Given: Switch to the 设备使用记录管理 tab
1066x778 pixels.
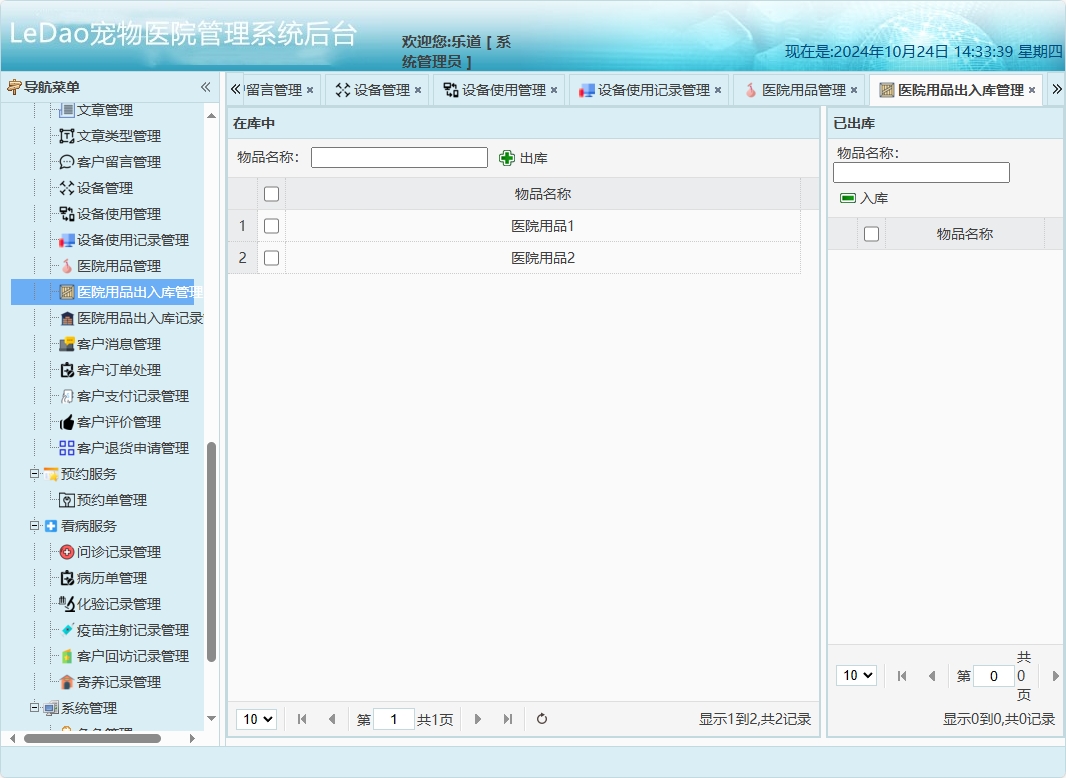Looking at the screenshot, I should pos(646,89).
